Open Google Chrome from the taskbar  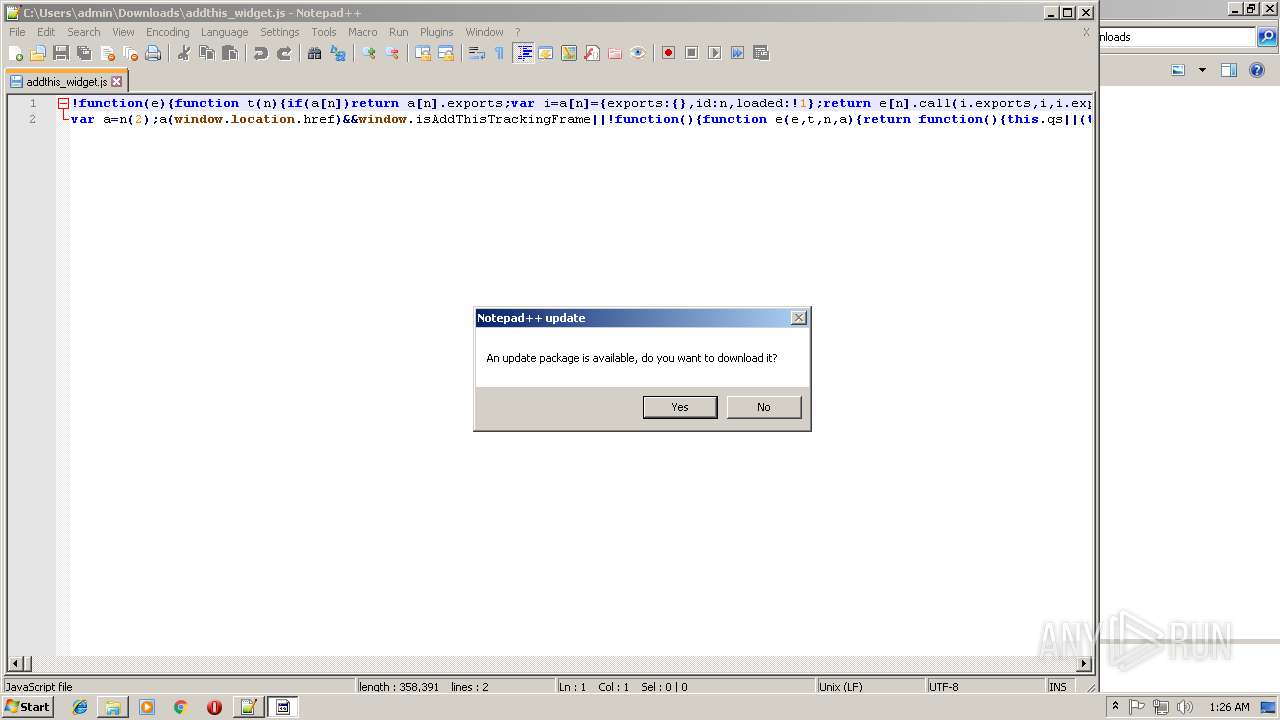click(x=180, y=707)
